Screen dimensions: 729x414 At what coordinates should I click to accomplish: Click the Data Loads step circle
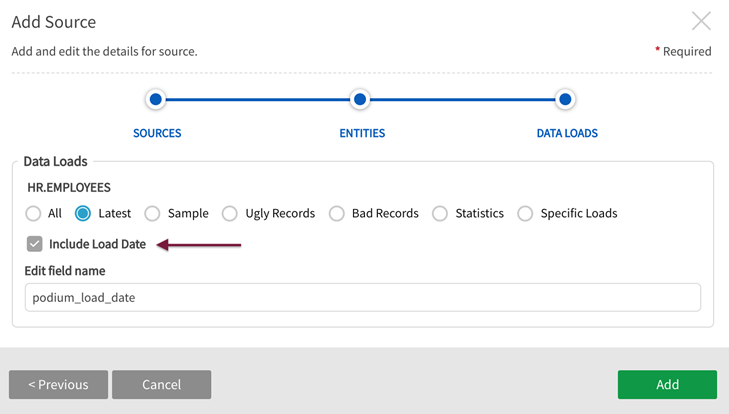click(565, 99)
